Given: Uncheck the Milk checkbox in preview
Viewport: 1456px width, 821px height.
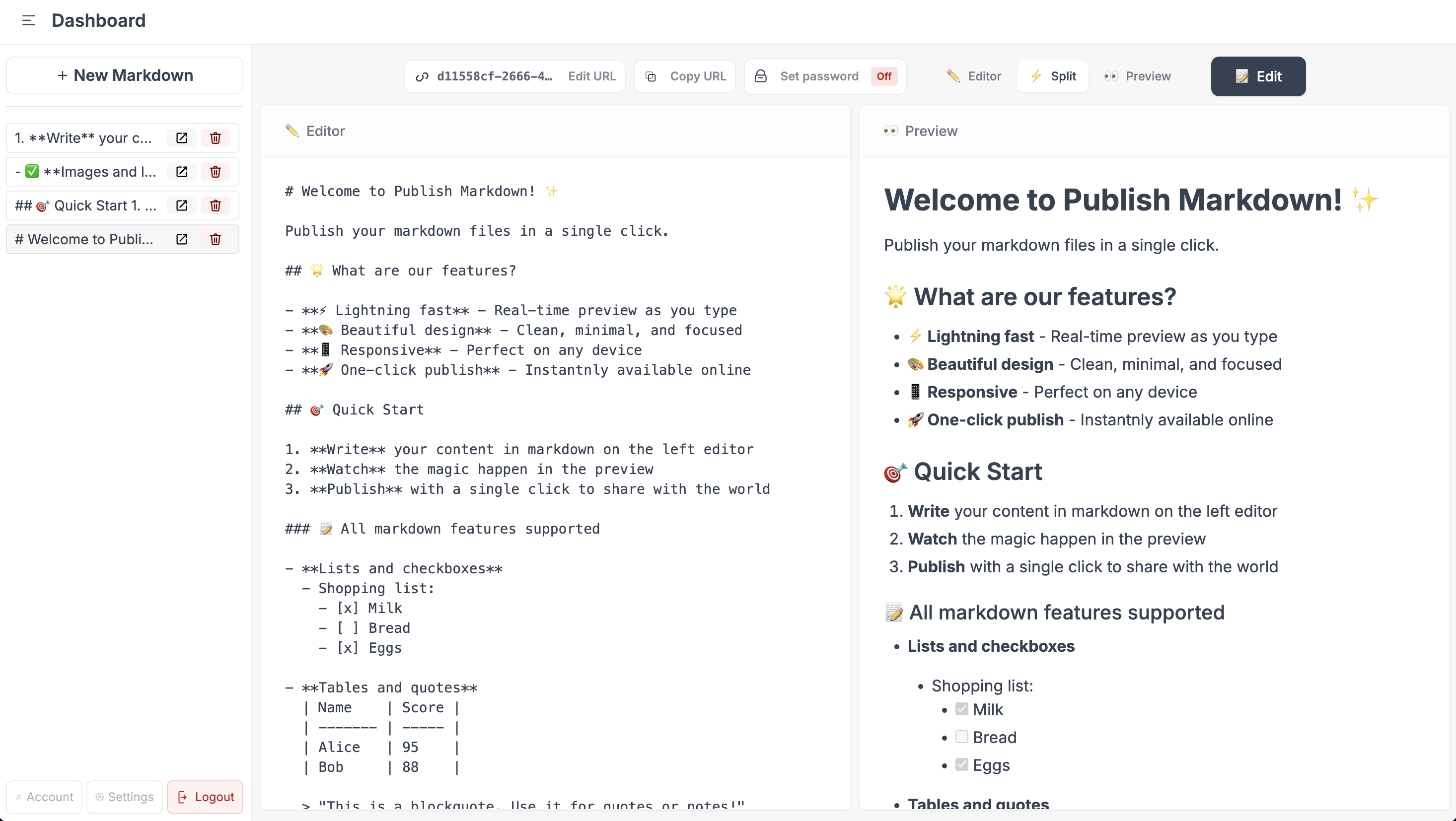Looking at the screenshot, I should (961, 709).
